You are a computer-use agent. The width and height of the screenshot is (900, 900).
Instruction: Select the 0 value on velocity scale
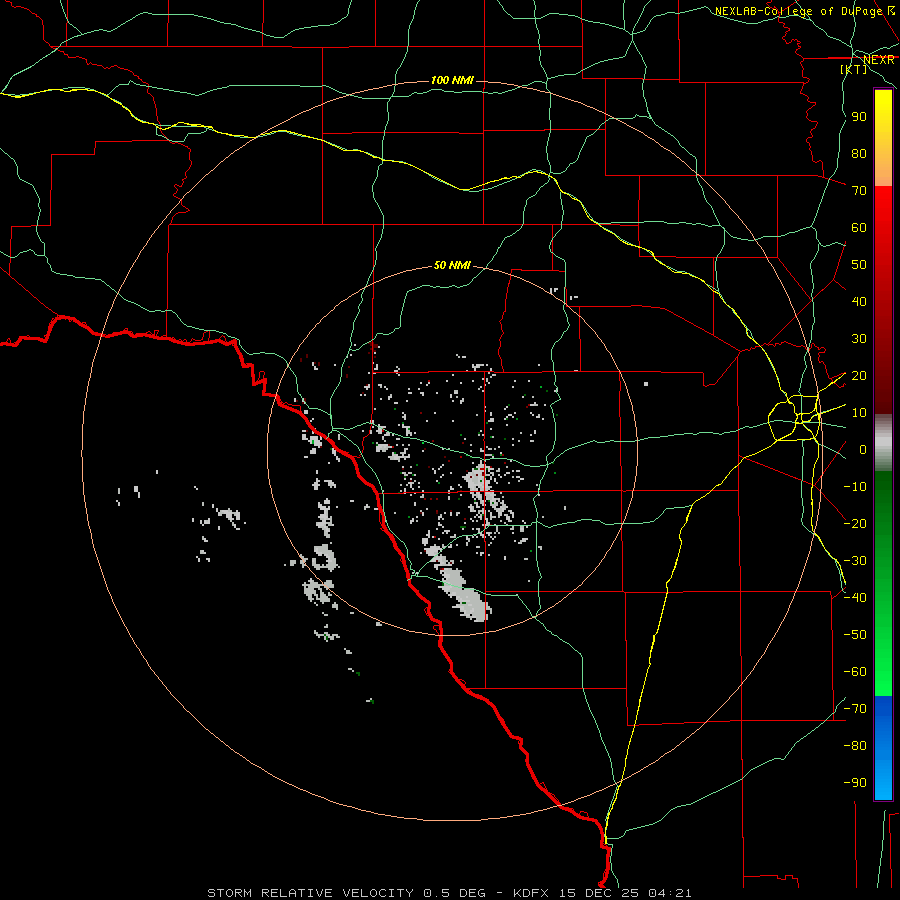tap(862, 450)
